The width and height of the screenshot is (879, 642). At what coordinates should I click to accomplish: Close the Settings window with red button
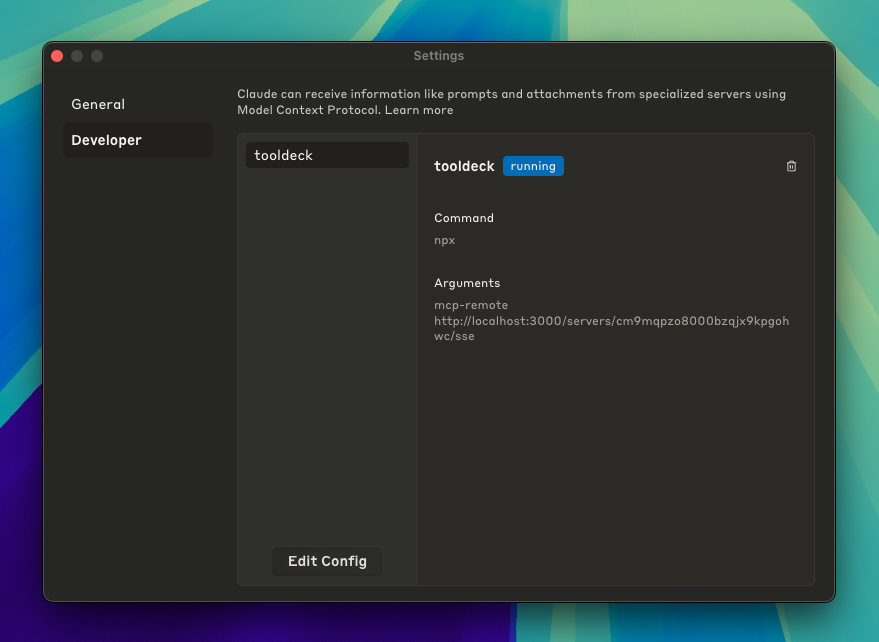tap(57, 56)
